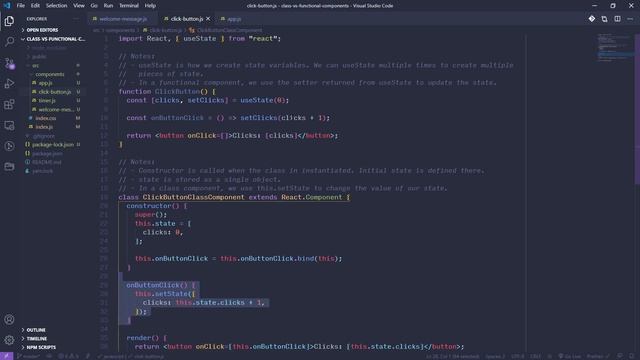
Task: Split the editor to the right
Action: (618, 19)
